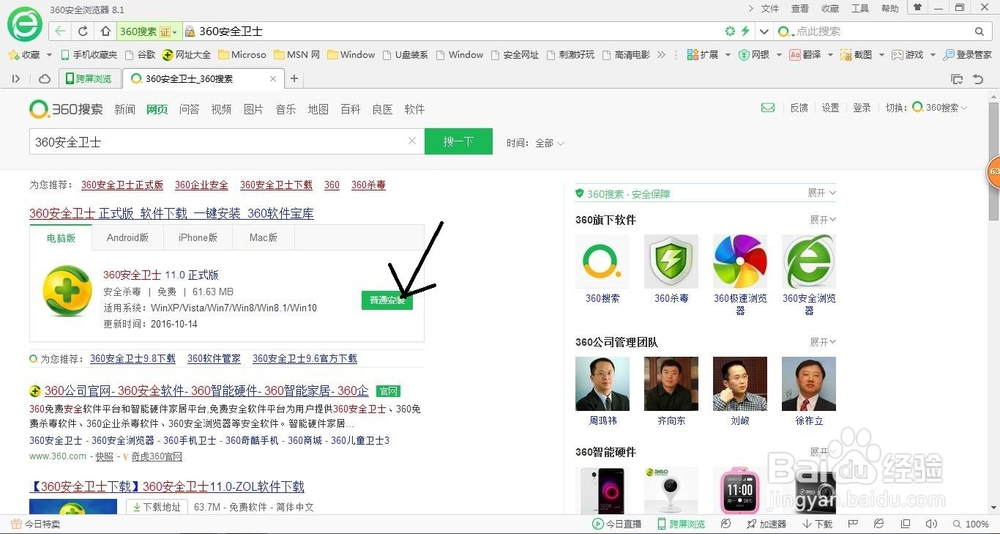Select the Mac版 tab
Image resolution: width=1000 pixels, height=534 pixels.
coord(263,237)
